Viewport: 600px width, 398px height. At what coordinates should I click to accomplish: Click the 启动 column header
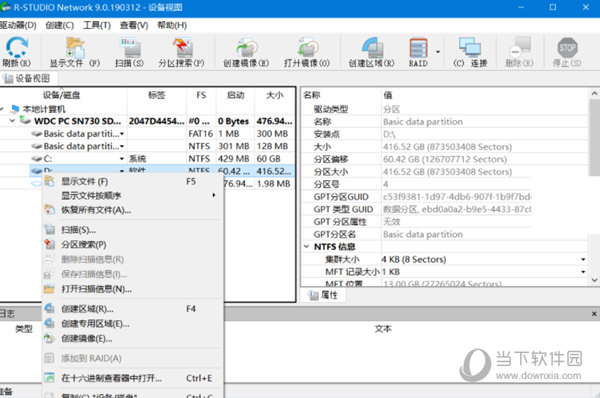point(235,95)
